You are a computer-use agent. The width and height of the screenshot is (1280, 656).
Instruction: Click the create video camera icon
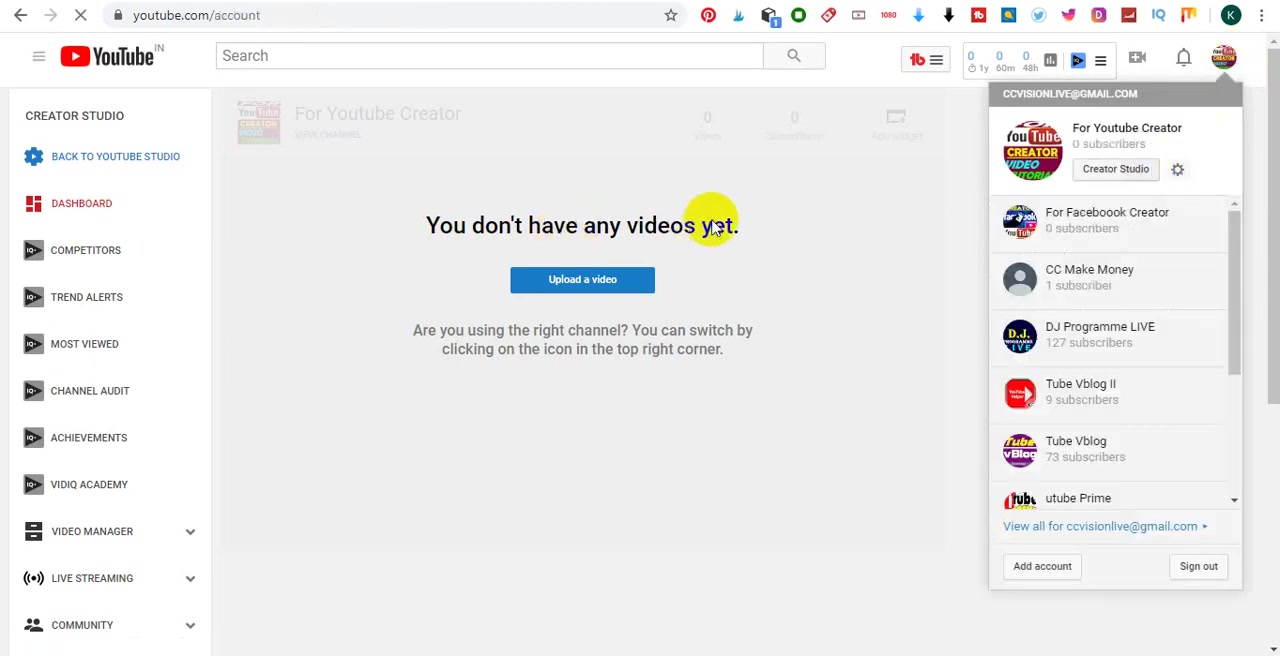coord(1137,57)
